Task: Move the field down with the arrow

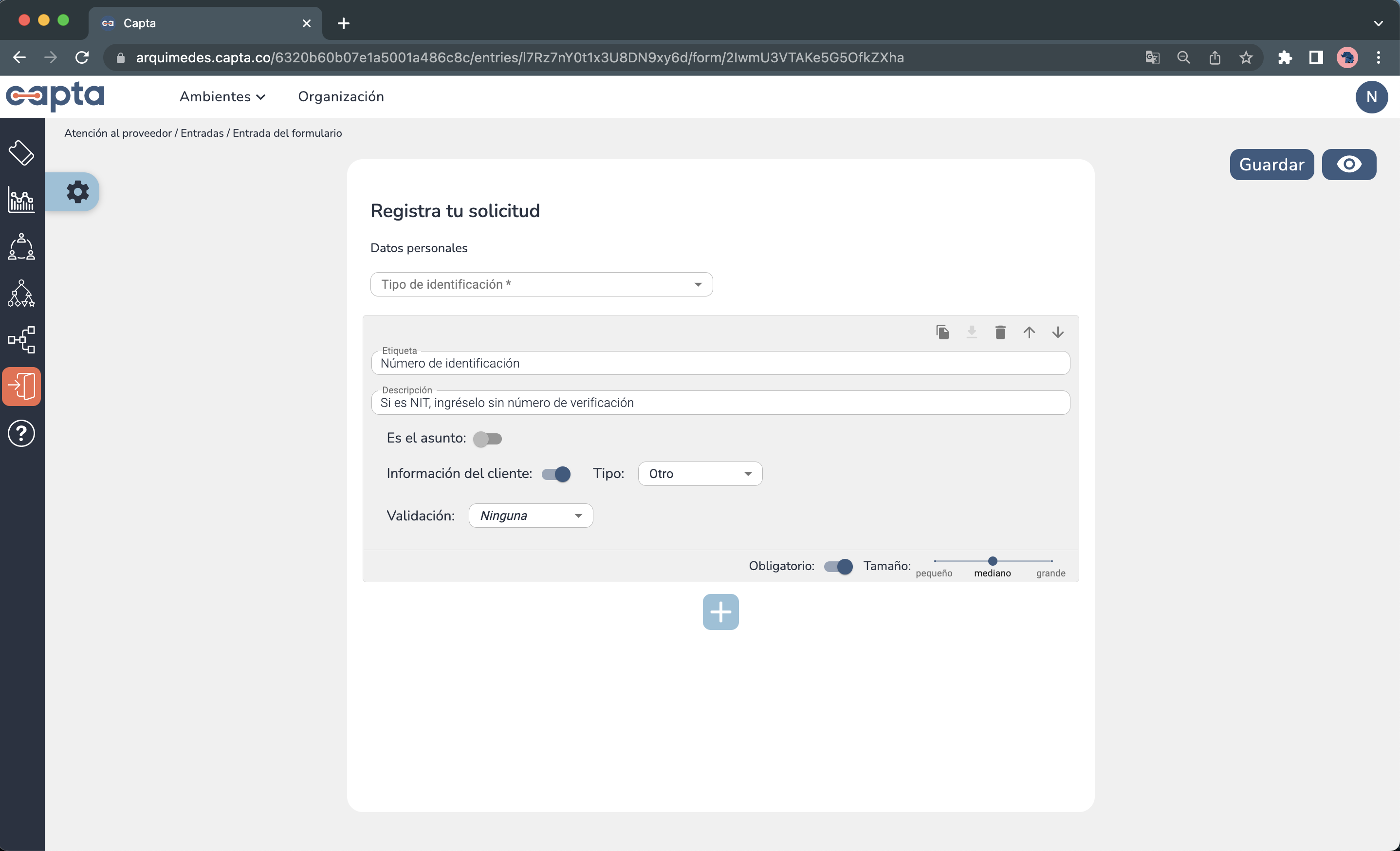Action: click(1058, 333)
